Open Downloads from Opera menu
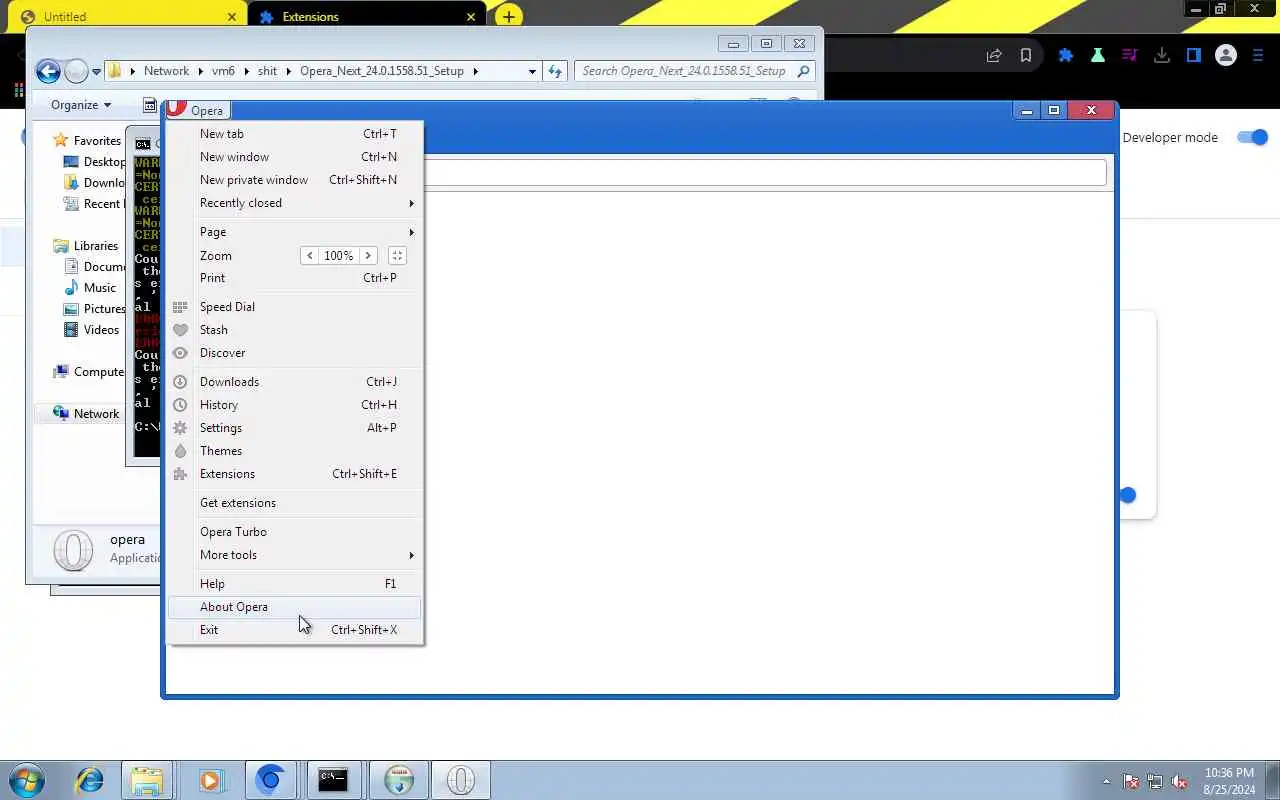Viewport: 1280px width, 800px height. [296, 382]
